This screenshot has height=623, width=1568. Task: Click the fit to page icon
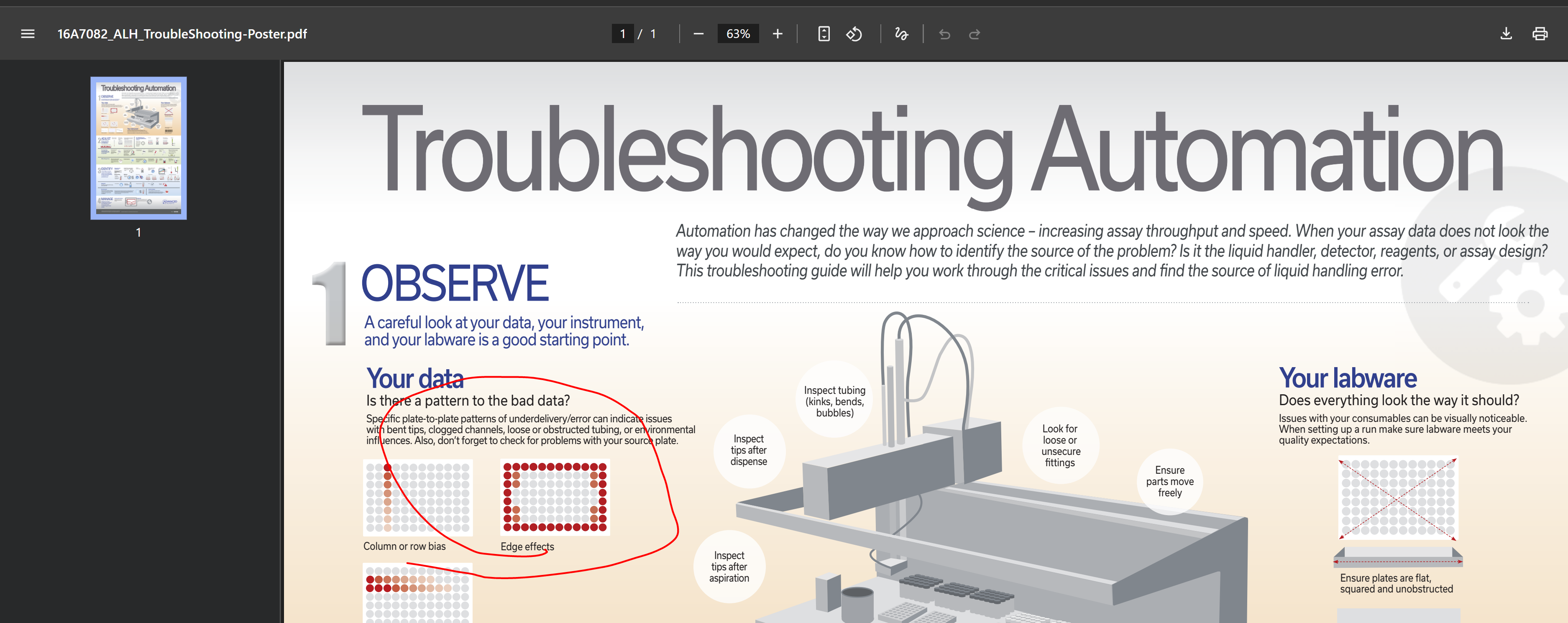tap(823, 34)
